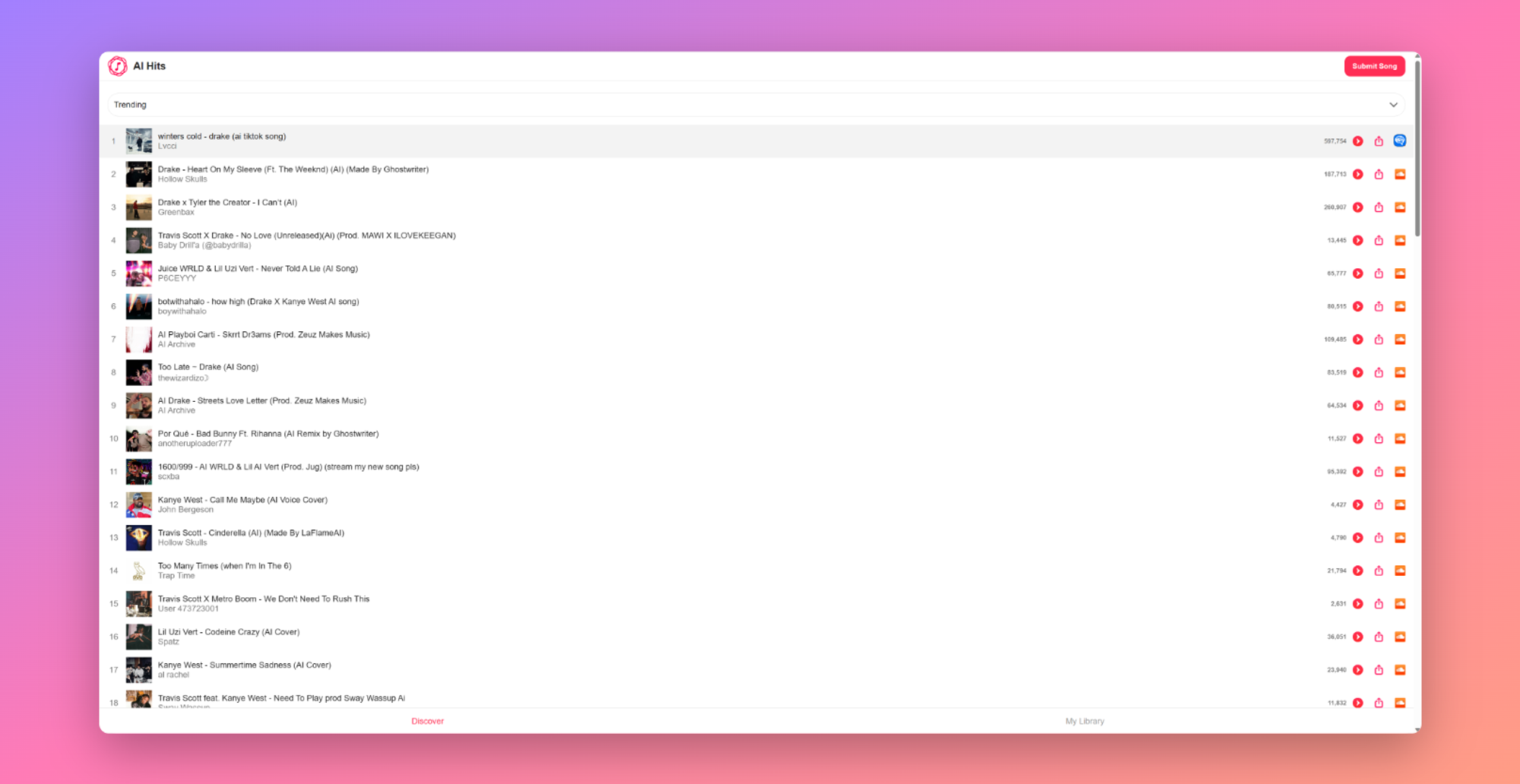The height and width of the screenshot is (784, 1520).
Task: Share Need To Play song
Action: [x=1379, y=703]
